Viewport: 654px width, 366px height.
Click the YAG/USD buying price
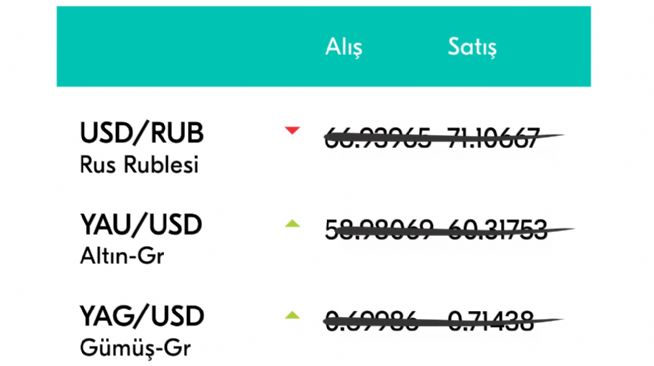(371, 321)
